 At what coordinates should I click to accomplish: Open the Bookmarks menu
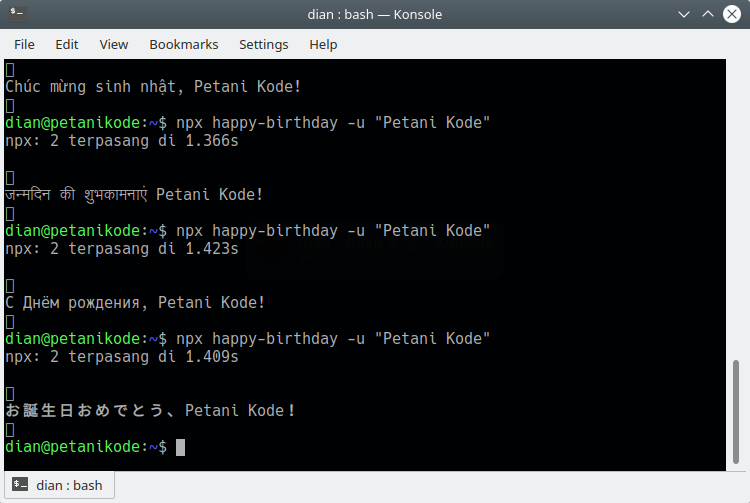183,44
